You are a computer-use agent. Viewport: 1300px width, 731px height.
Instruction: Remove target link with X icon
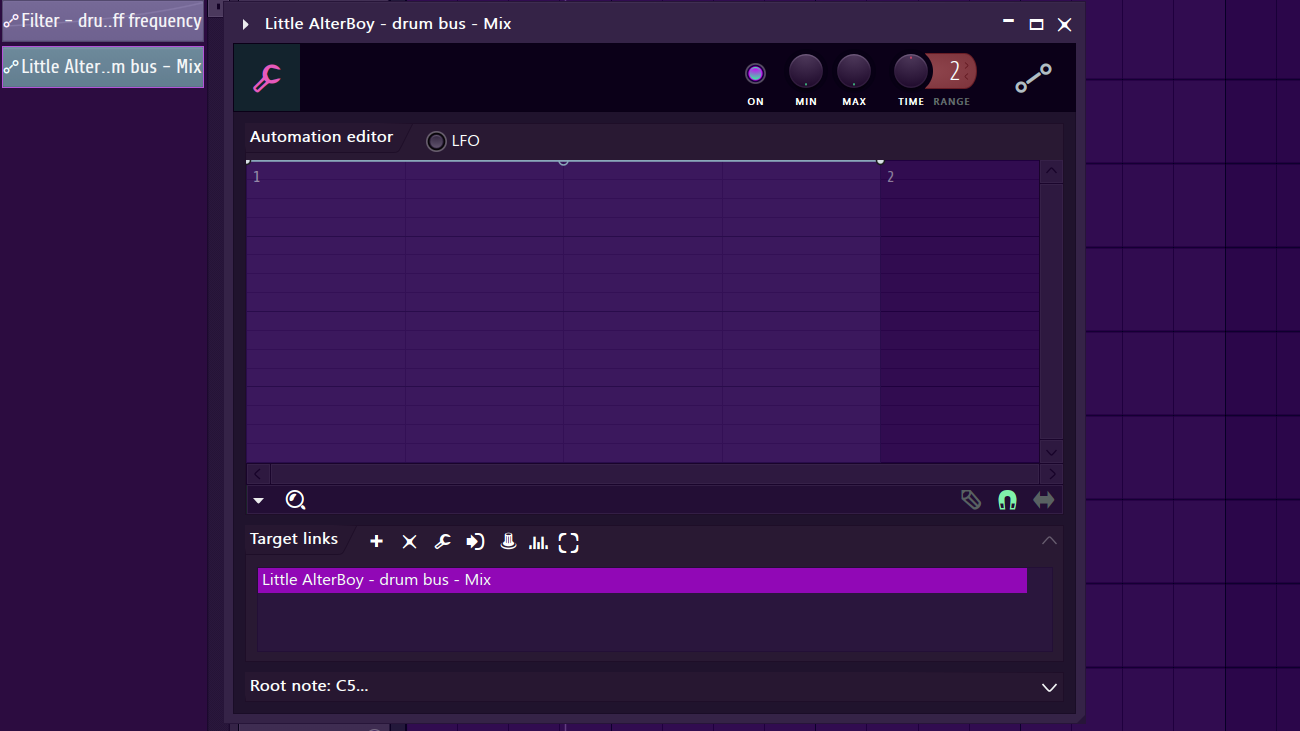click(409, 542)
